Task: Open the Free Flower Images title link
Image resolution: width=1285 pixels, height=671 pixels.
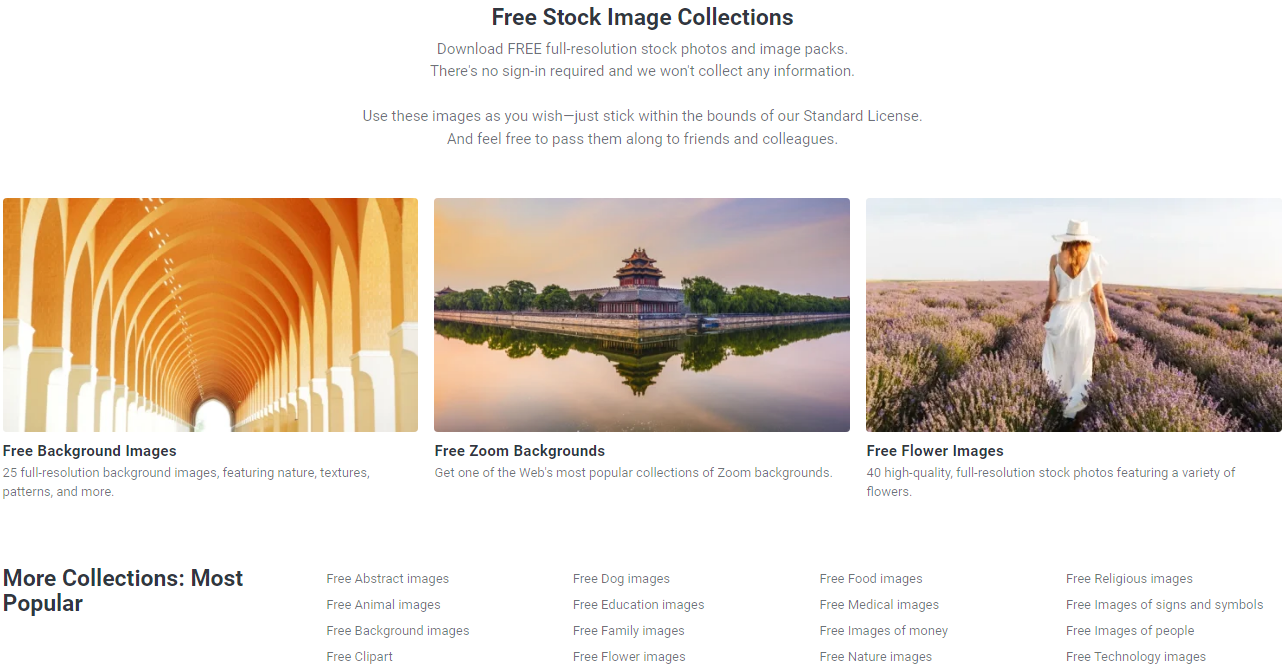Action: click(935, 451)
